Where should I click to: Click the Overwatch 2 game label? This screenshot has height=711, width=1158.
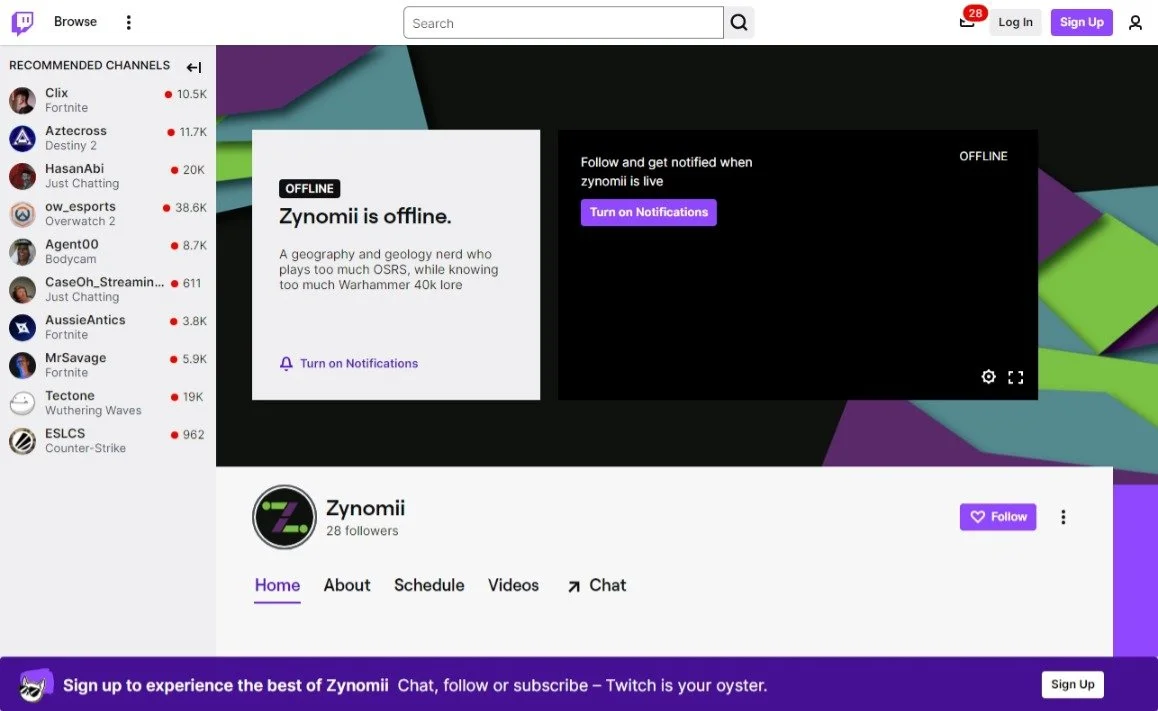point(80,221)
